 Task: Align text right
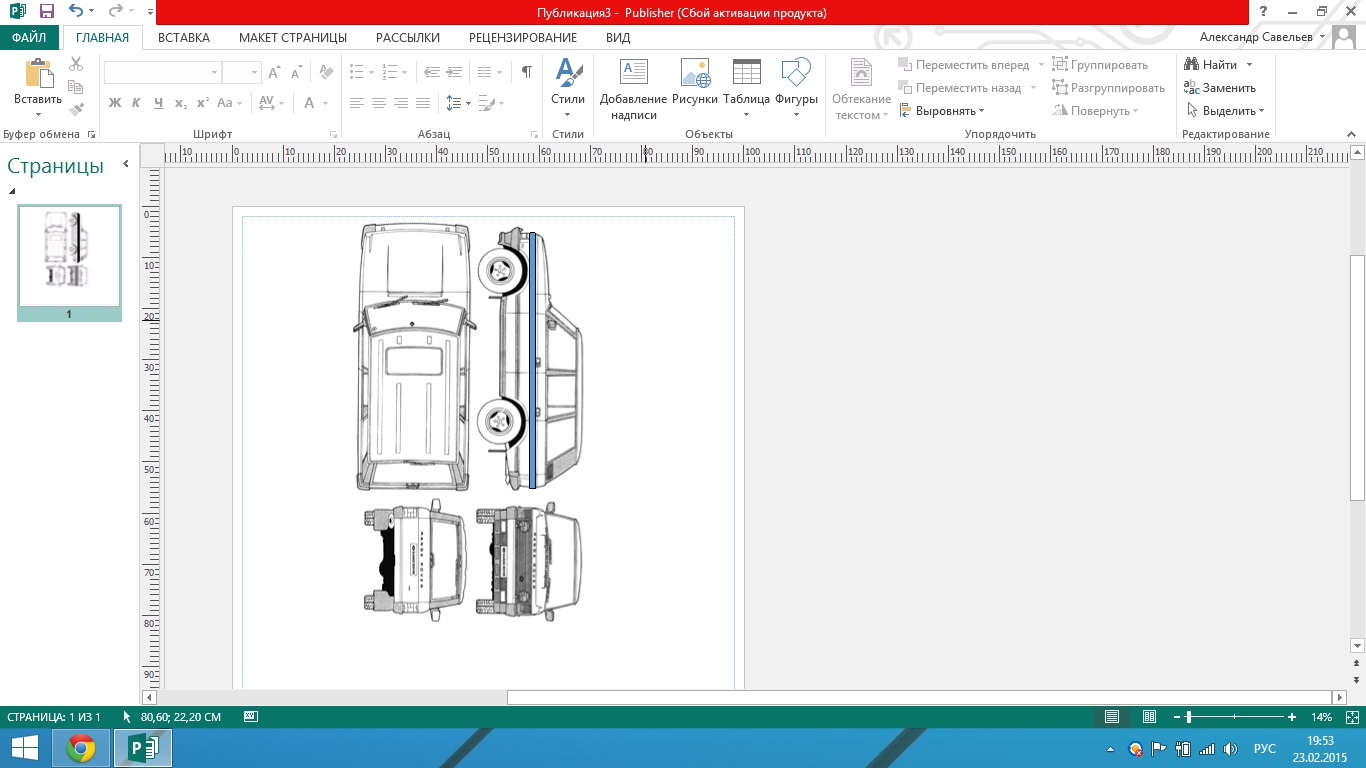pyautogui.click(x=401, y=103)
